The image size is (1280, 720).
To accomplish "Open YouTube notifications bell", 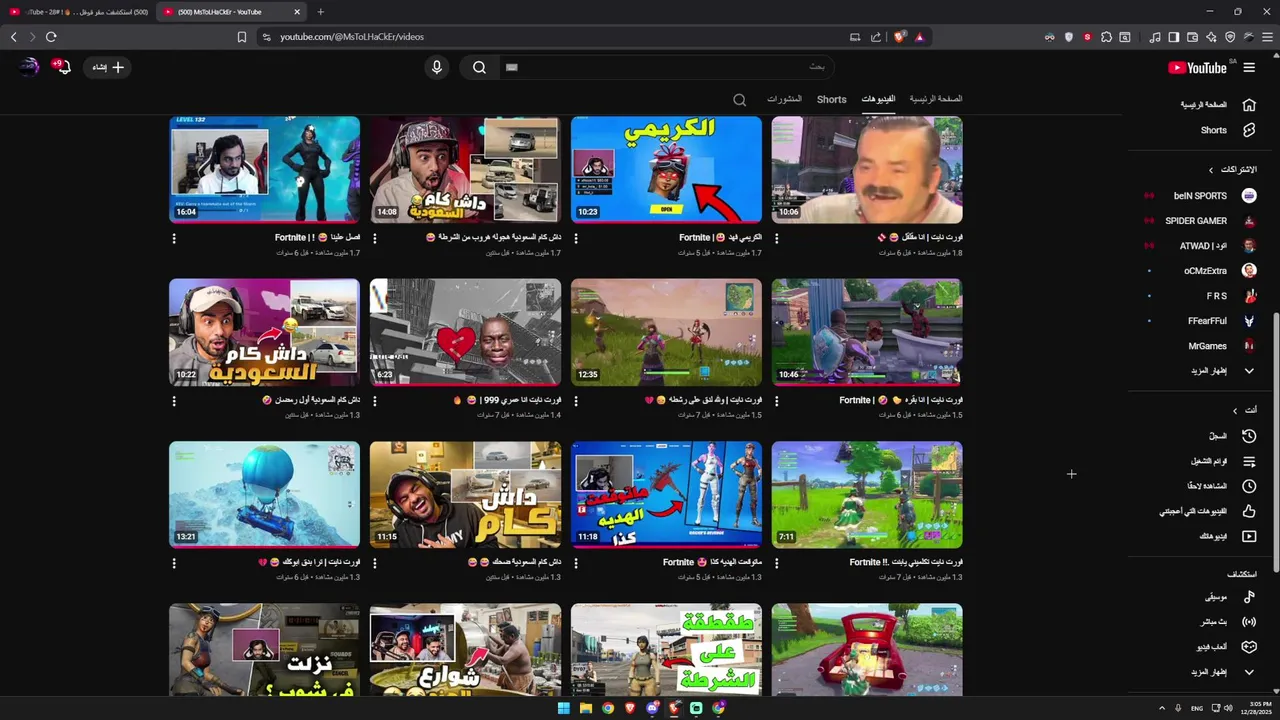I will click(x=63, y=67).
